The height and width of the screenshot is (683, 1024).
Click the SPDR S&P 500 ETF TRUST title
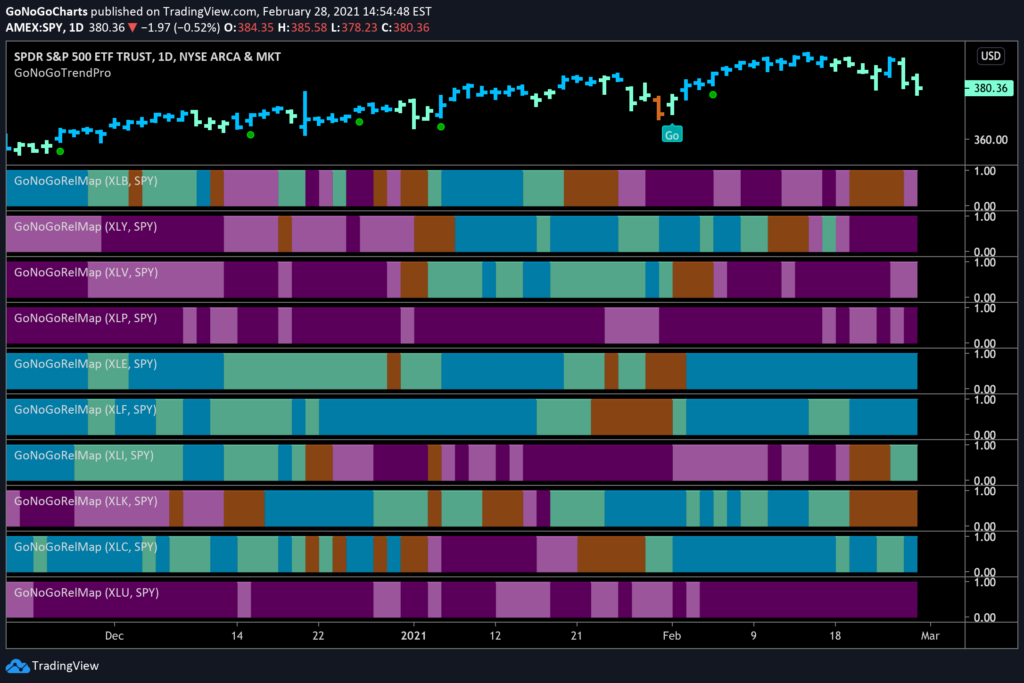148,57
